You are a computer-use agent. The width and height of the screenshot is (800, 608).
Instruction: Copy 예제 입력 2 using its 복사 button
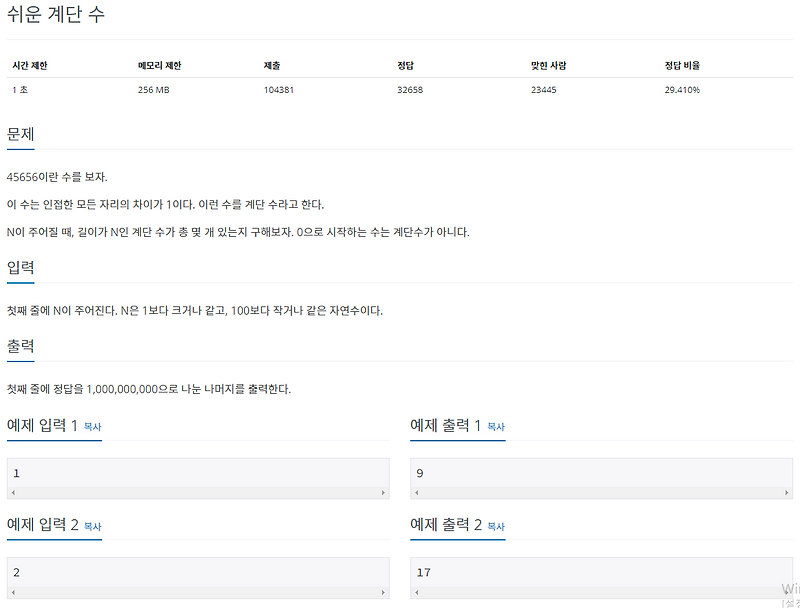coord(91,527)
